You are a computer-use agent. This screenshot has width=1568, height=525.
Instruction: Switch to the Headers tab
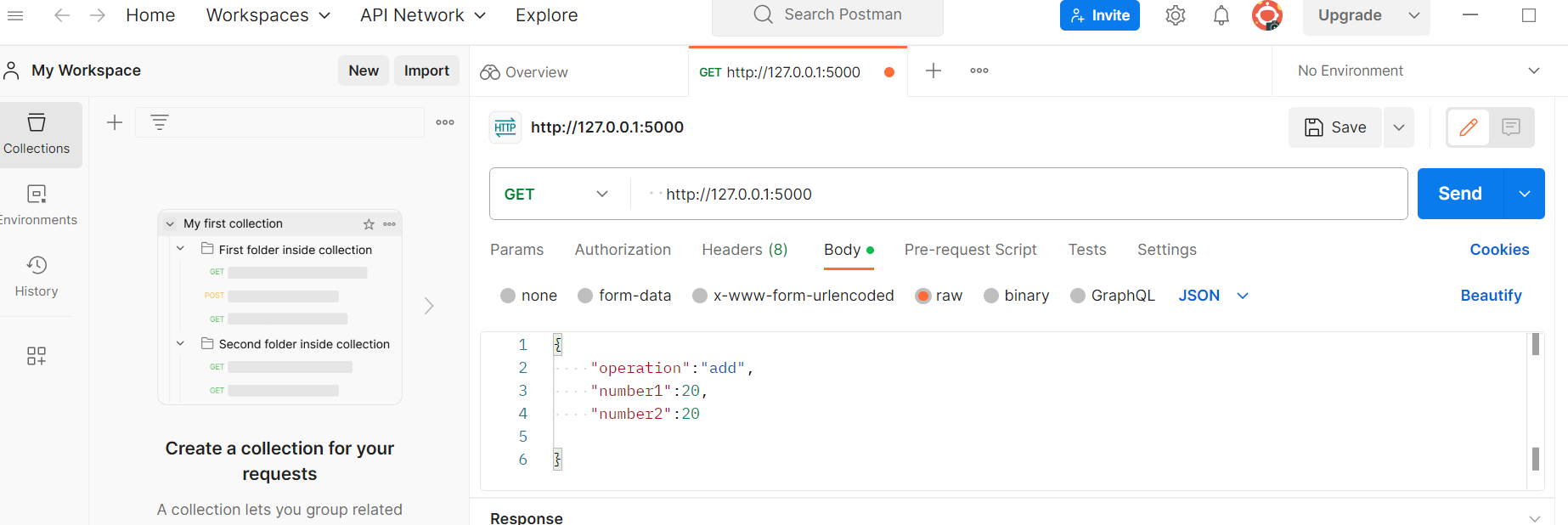click(744, 250)
